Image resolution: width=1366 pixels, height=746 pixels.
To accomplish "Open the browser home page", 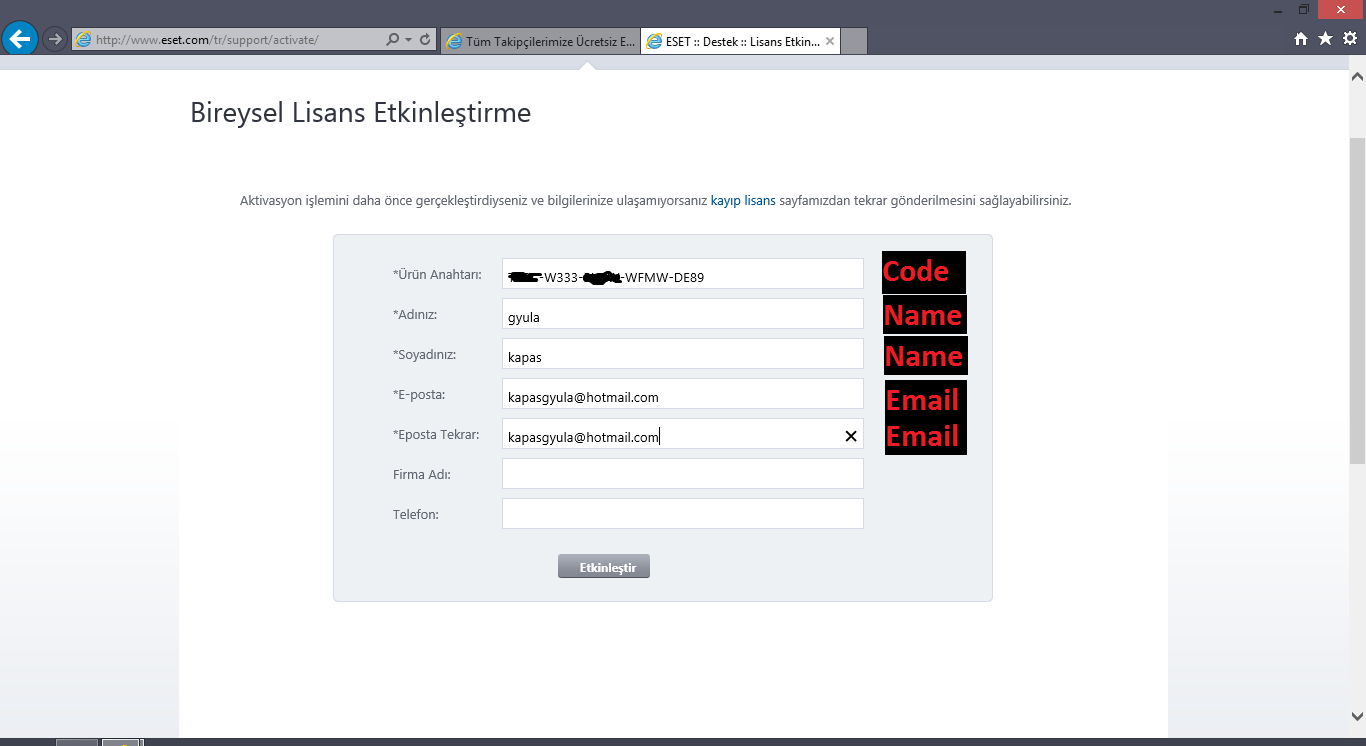I will click(x=1301, y=39).
